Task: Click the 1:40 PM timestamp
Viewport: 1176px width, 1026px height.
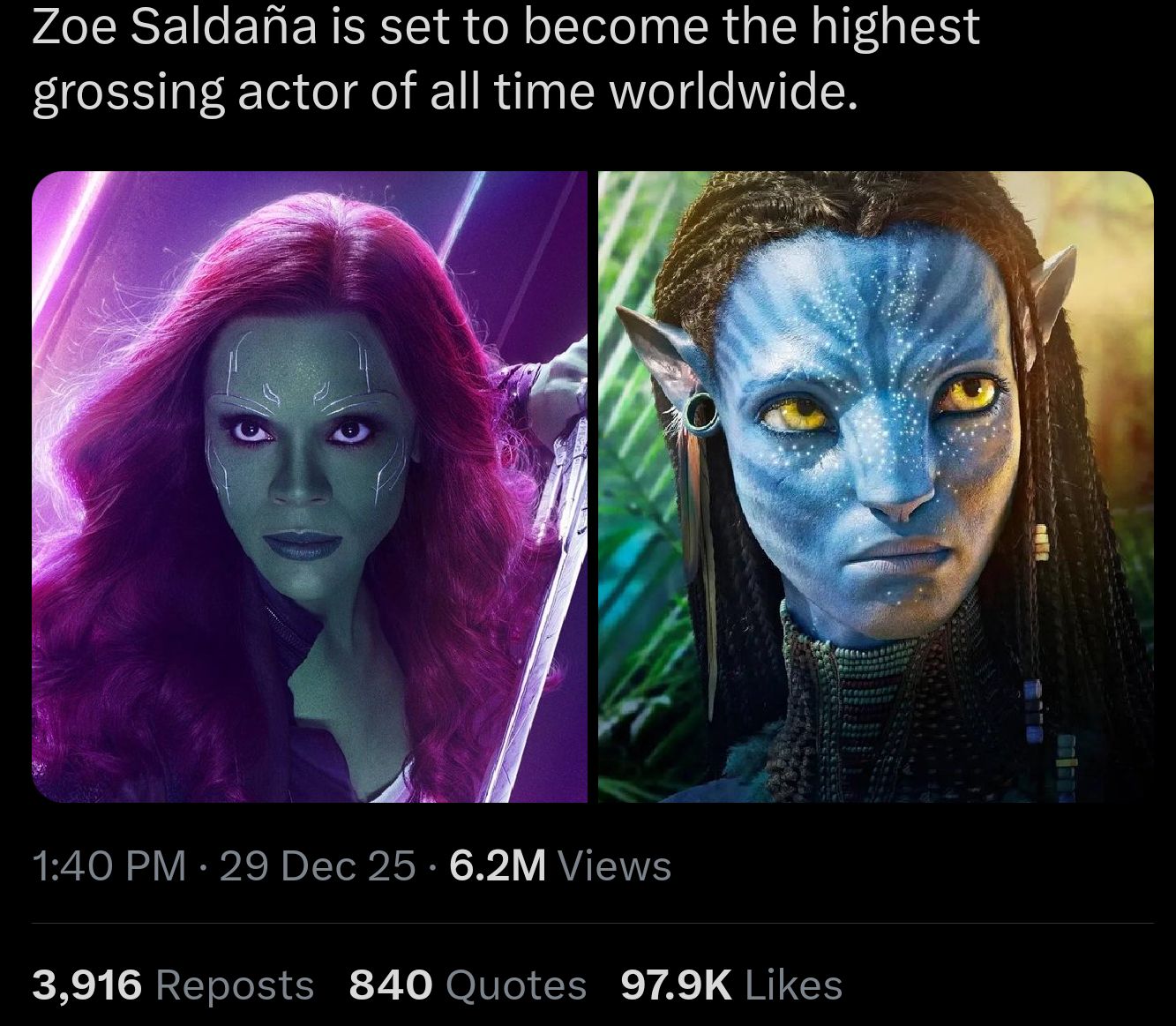Action: (x=109, y=865)
